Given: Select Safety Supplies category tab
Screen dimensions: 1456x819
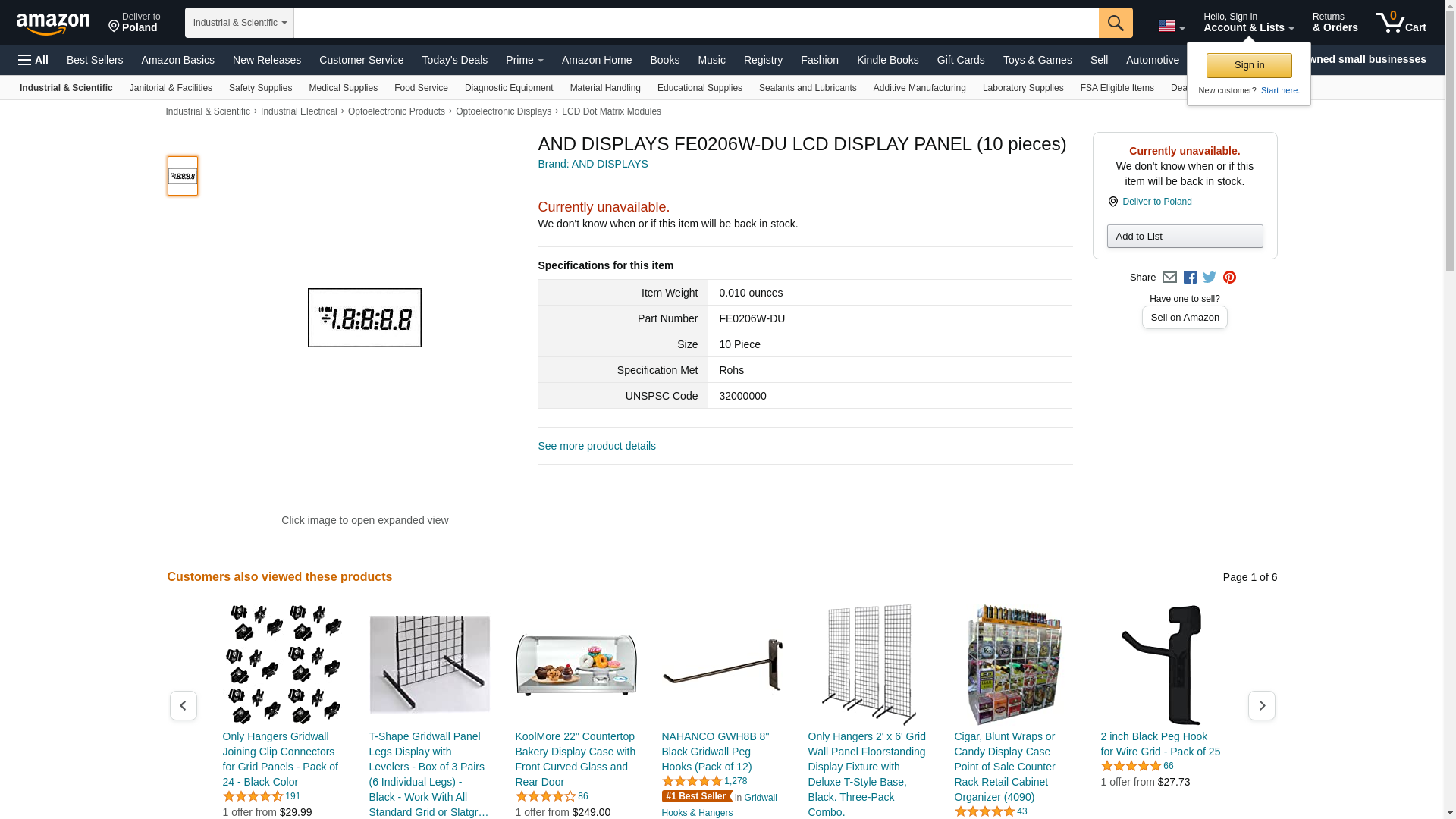Looking at the screenshot, I should pos(260,88).
